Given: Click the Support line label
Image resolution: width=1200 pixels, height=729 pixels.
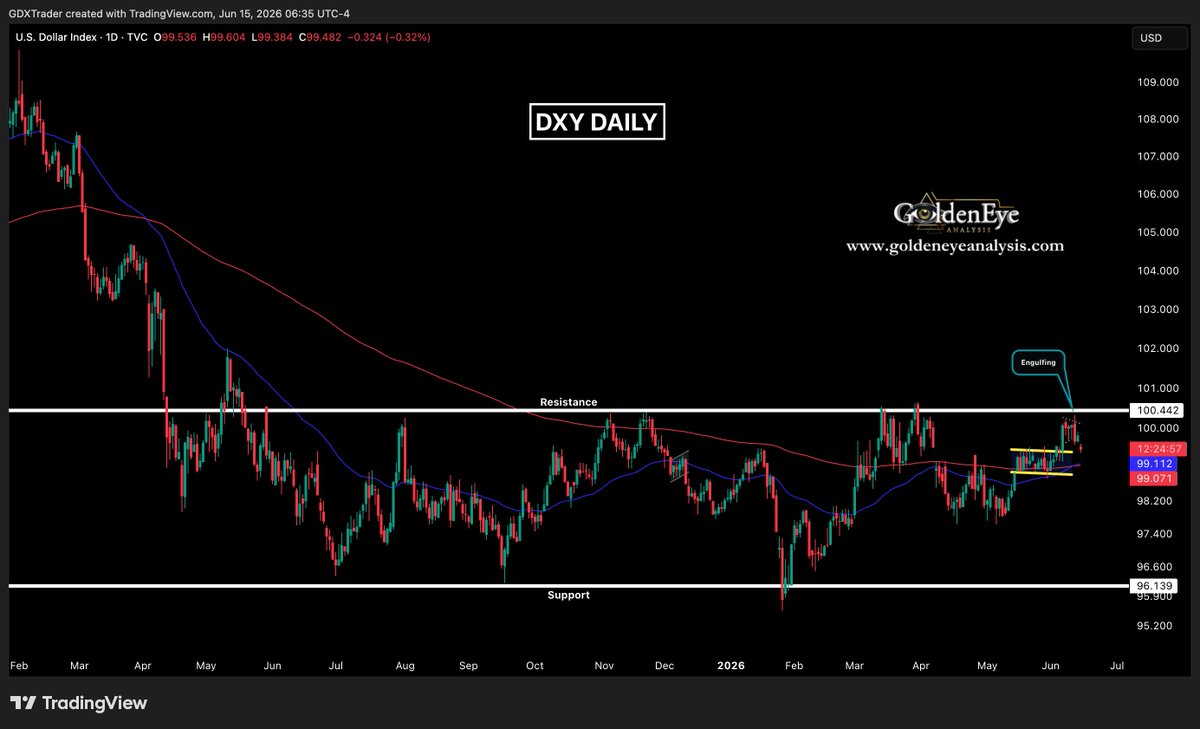Looking at the screenshot, I should click(x=568, y=595).
